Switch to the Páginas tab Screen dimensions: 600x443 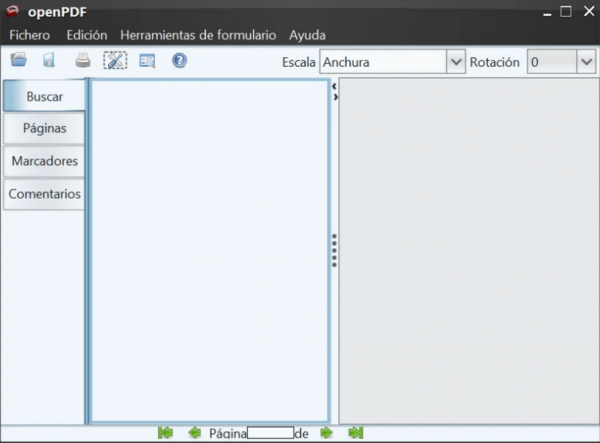[44, 128]
